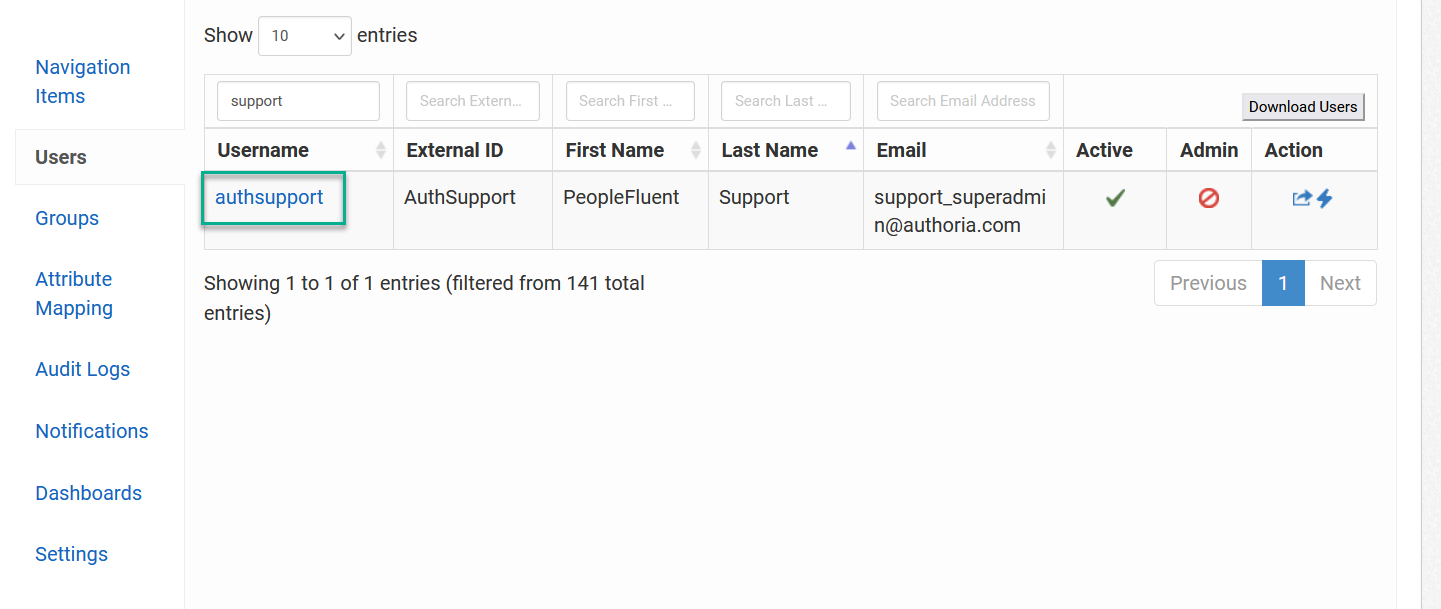The width and height of the screenshot is (1441, 609).
Task: Sort by Last Name ascending arrow
Action: coord(851,146)
